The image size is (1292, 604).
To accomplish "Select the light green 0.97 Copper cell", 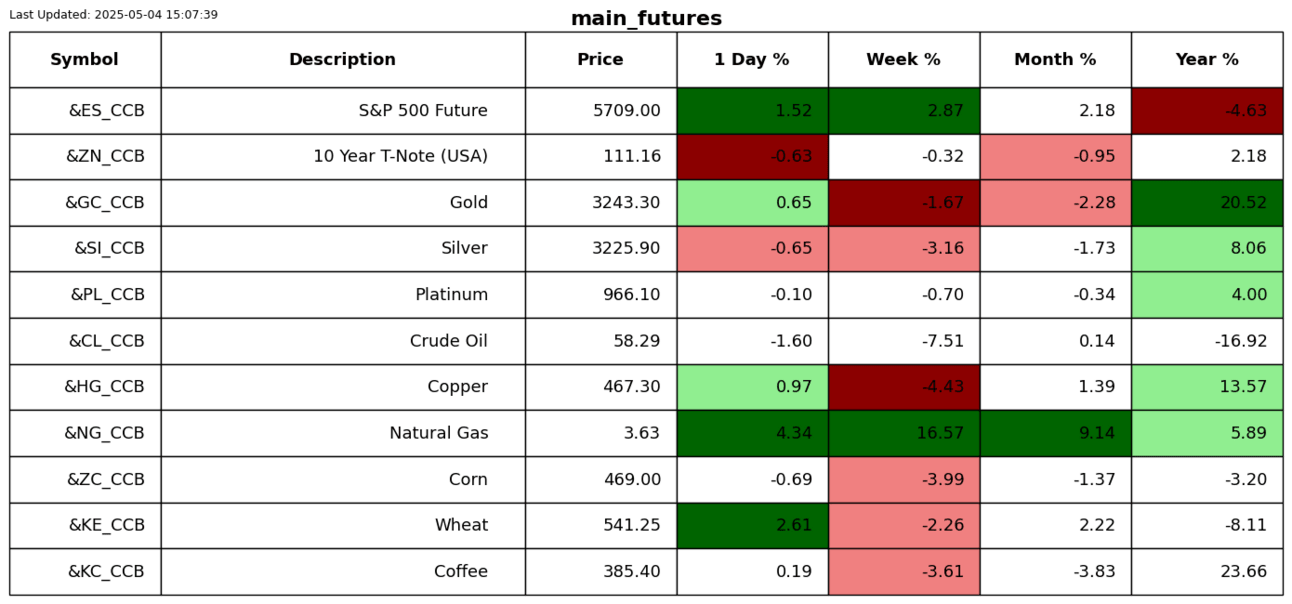I will [x=752, y=387].
